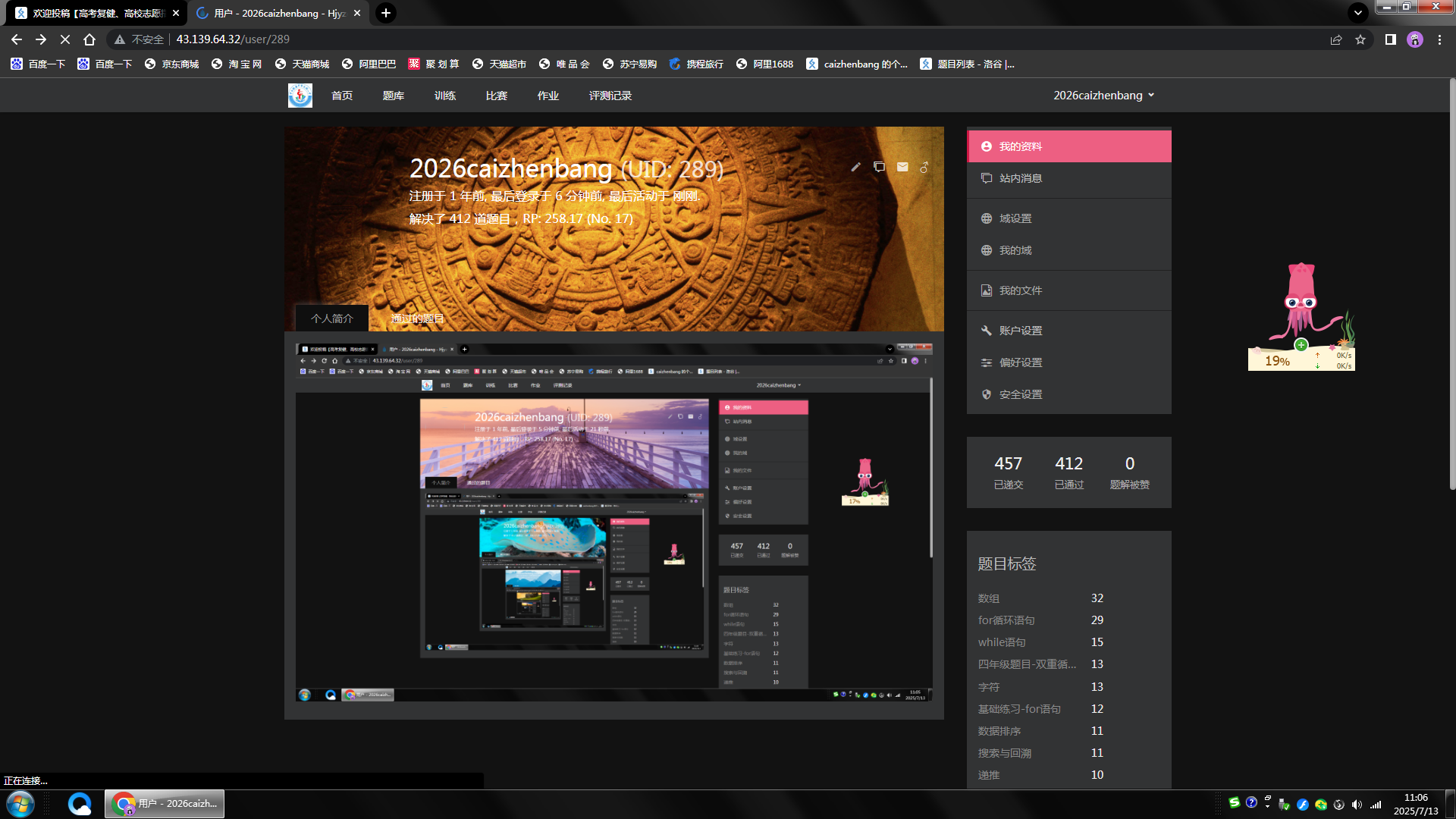Go back with the browser back arrow
The image size is (1456, 819).
17,39
